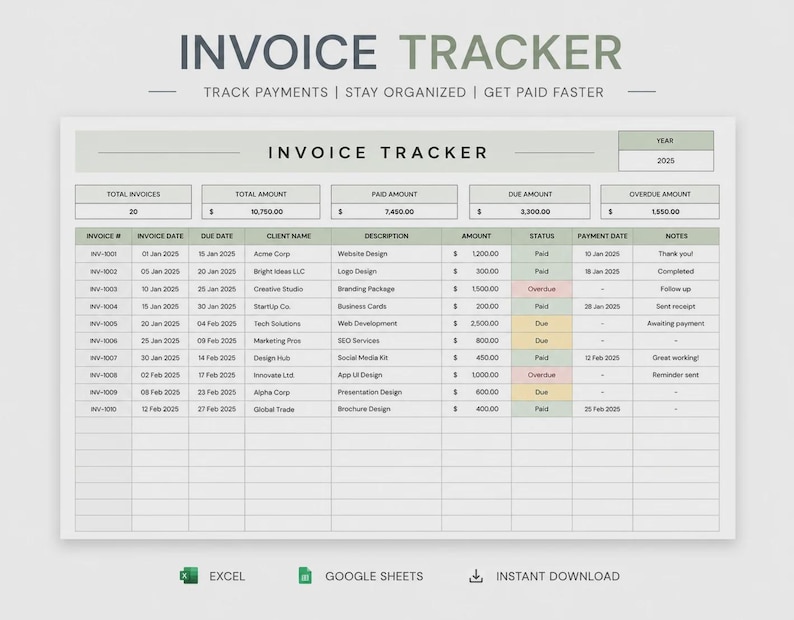Select the Marketing Pros client cell
Screen dimensions: 794x620
(288, 341)
